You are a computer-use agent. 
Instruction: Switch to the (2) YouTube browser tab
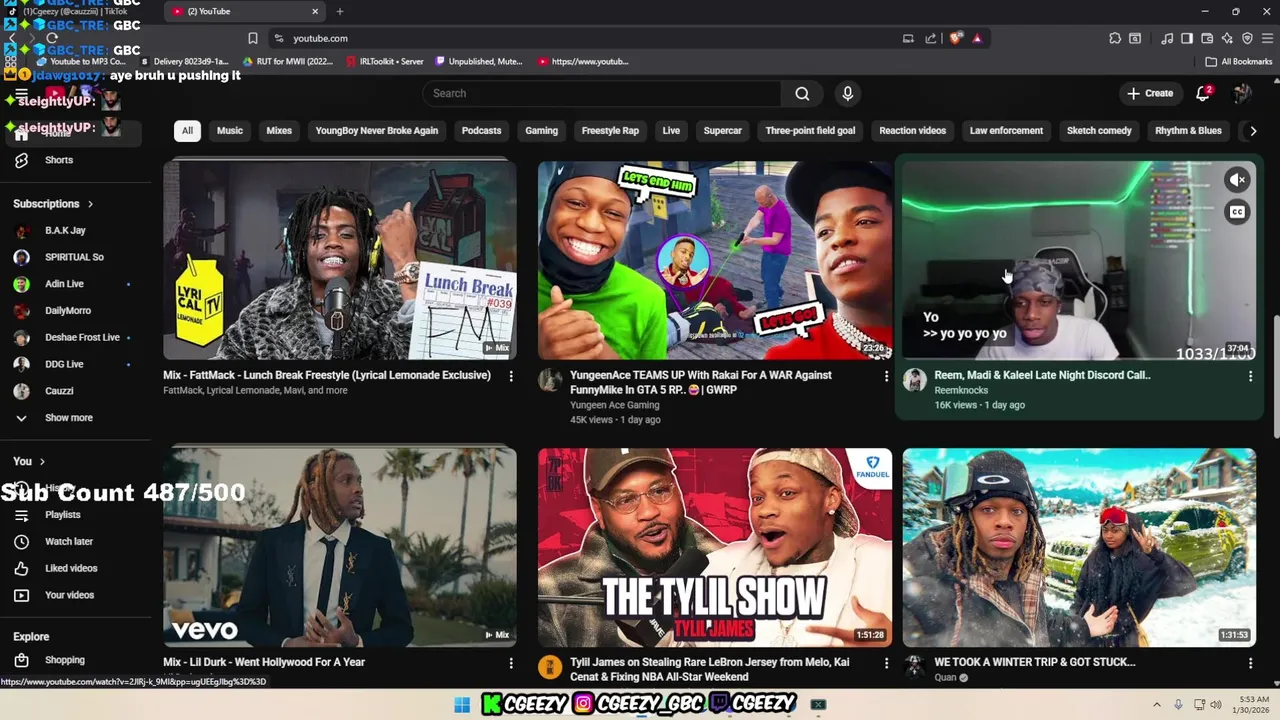point(246,12)
